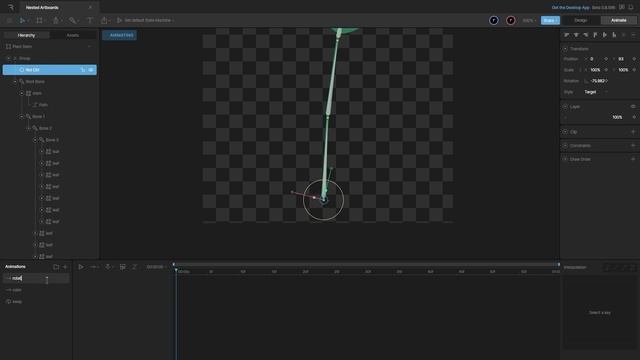Align selection to vertical center
Viewport: 640px width, 360px height.
(604, 35)
